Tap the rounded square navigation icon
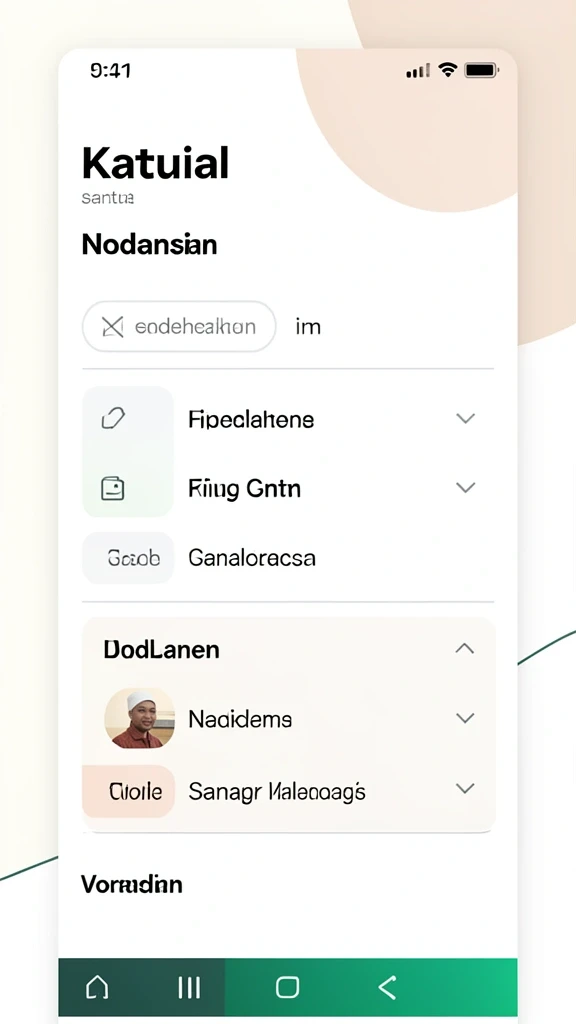The image size is (576, 1024). (287, 987)
